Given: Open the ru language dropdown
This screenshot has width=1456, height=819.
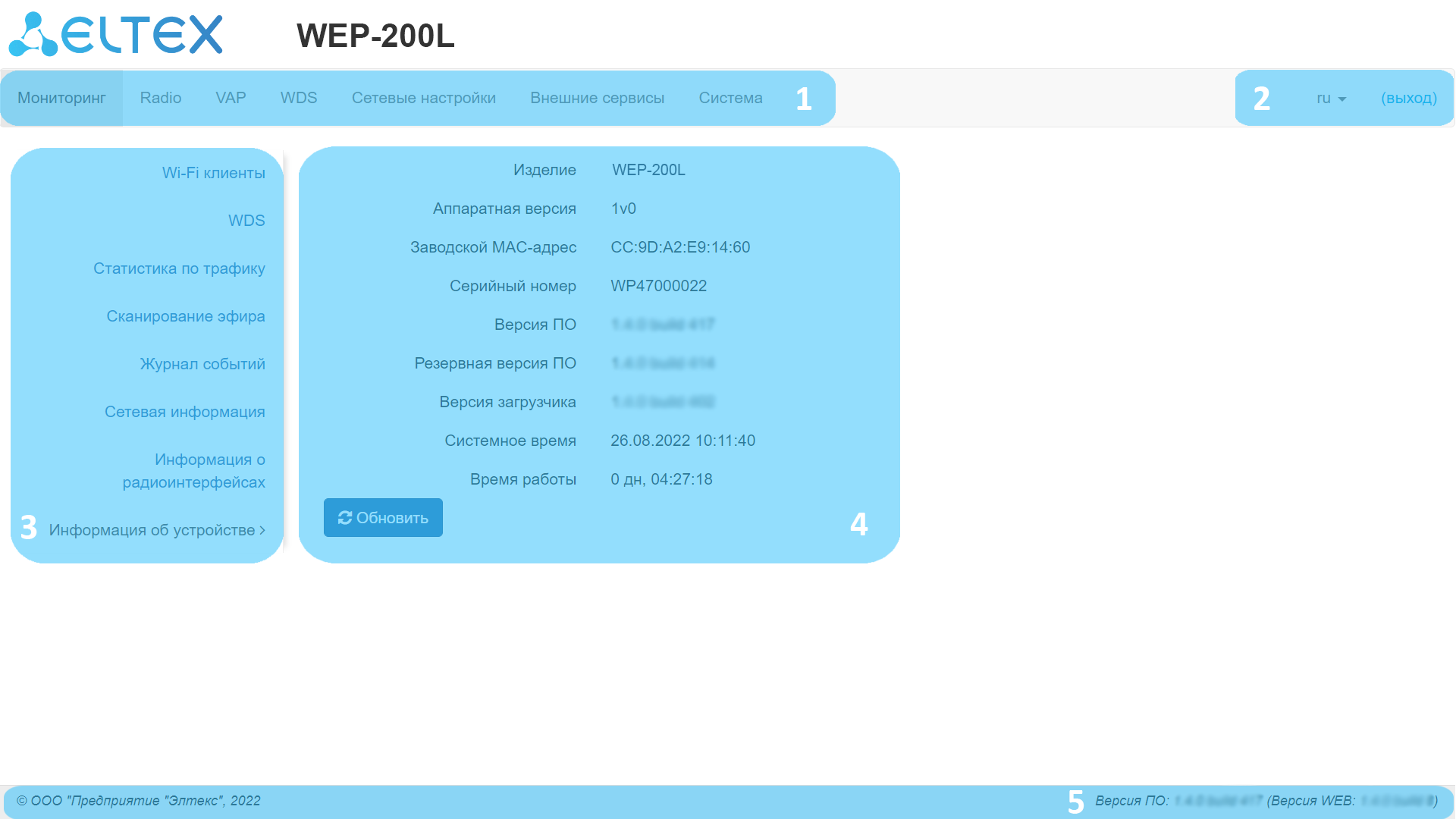Looking at the screenshot, I should coord(1331,99).
